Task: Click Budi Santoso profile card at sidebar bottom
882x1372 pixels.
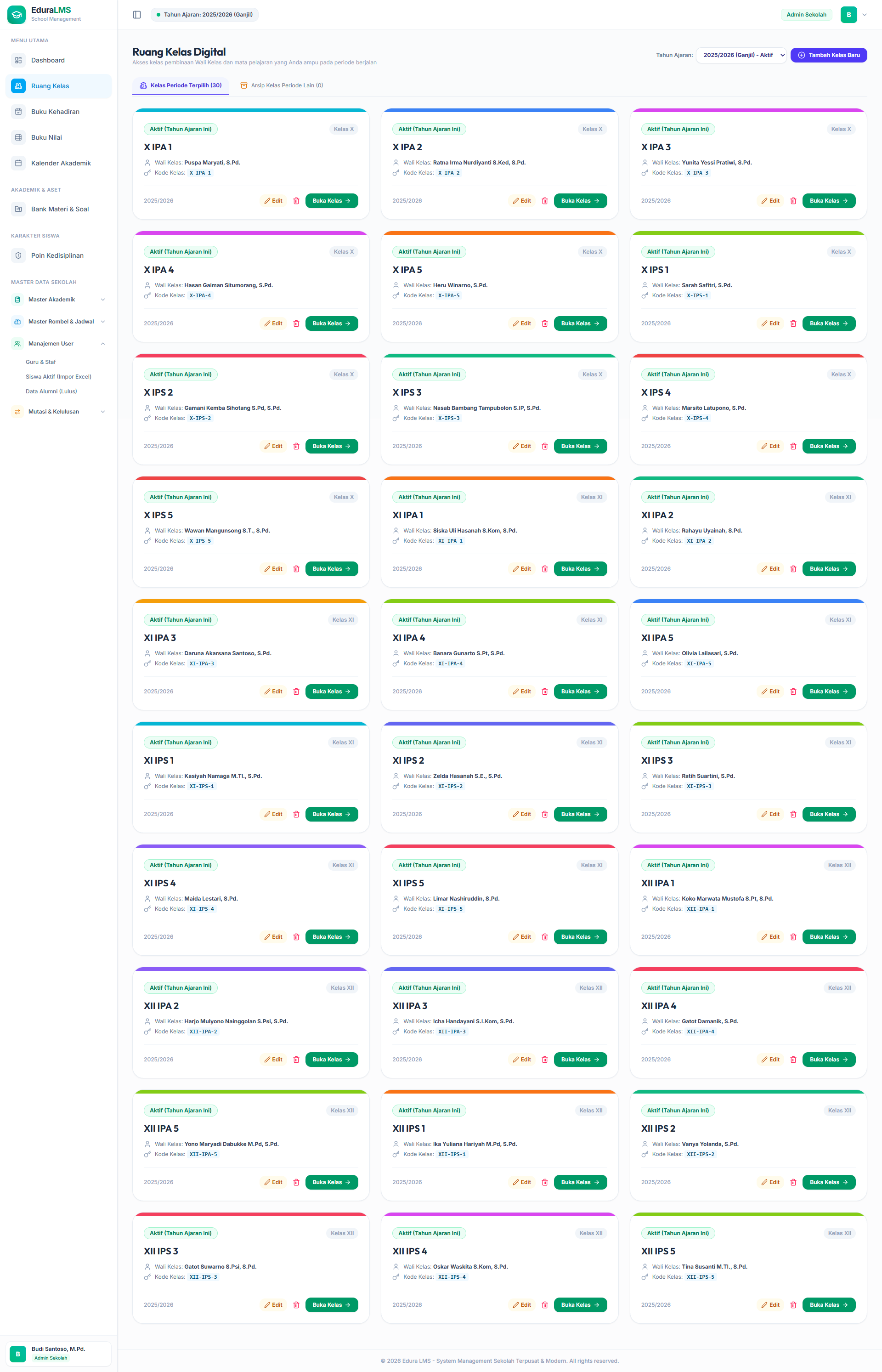Action: click(x=58, y=1354)
